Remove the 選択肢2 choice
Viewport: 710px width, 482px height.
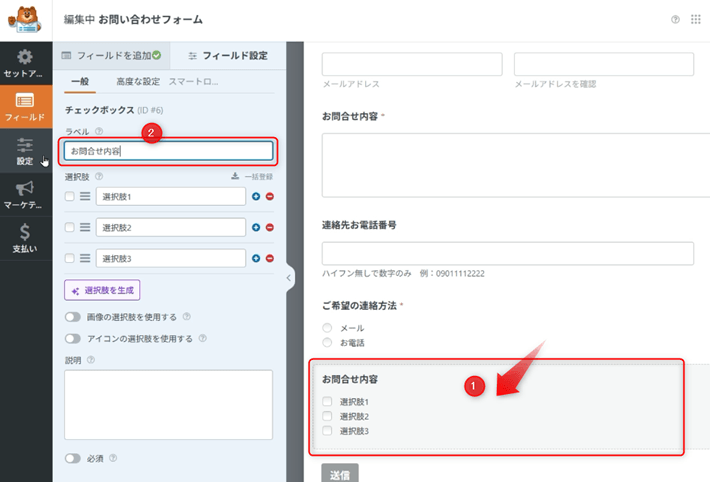(270, 227)
